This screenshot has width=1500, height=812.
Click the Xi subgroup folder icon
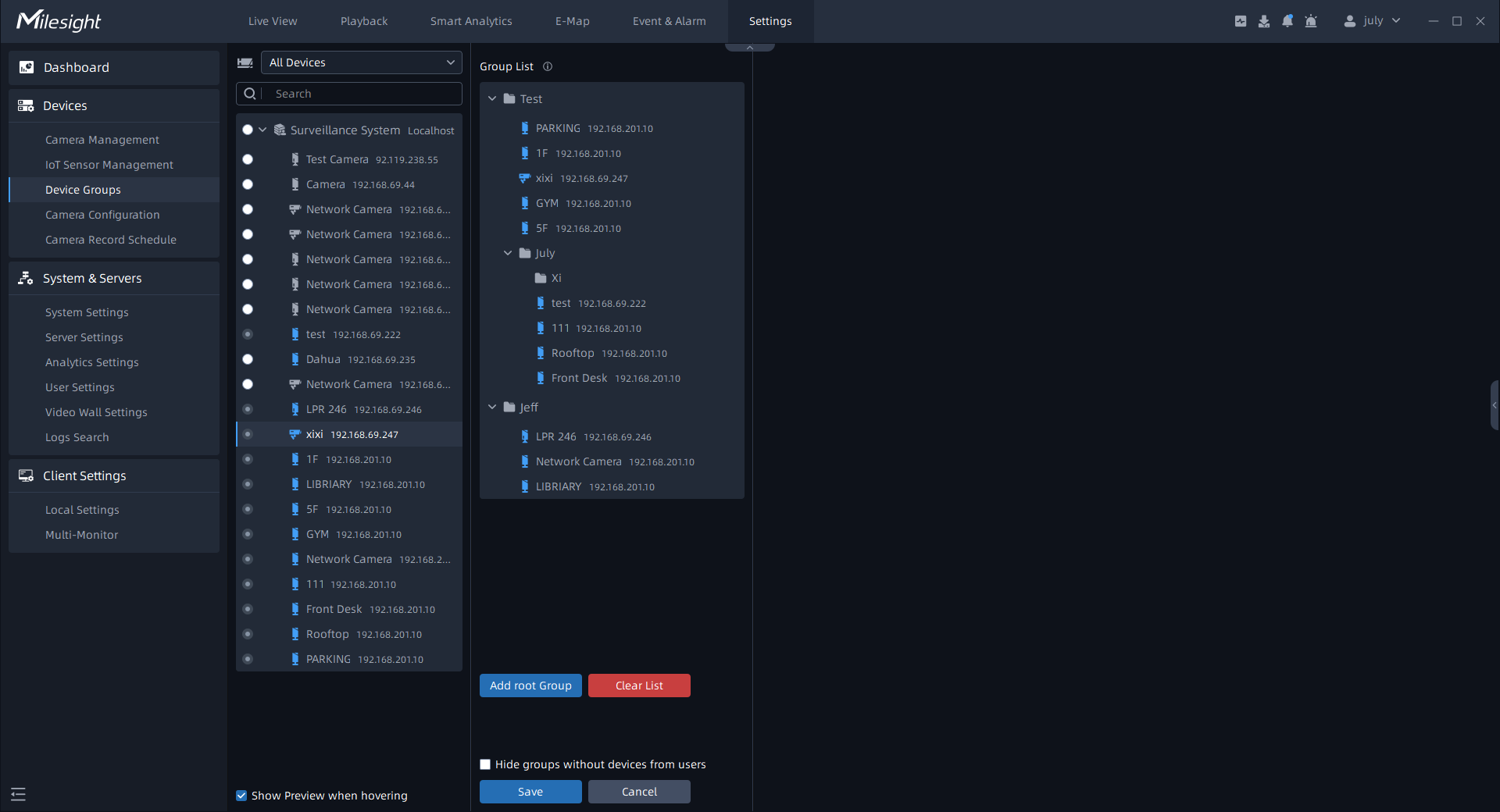pyautogui.click(x=541, y=278)
